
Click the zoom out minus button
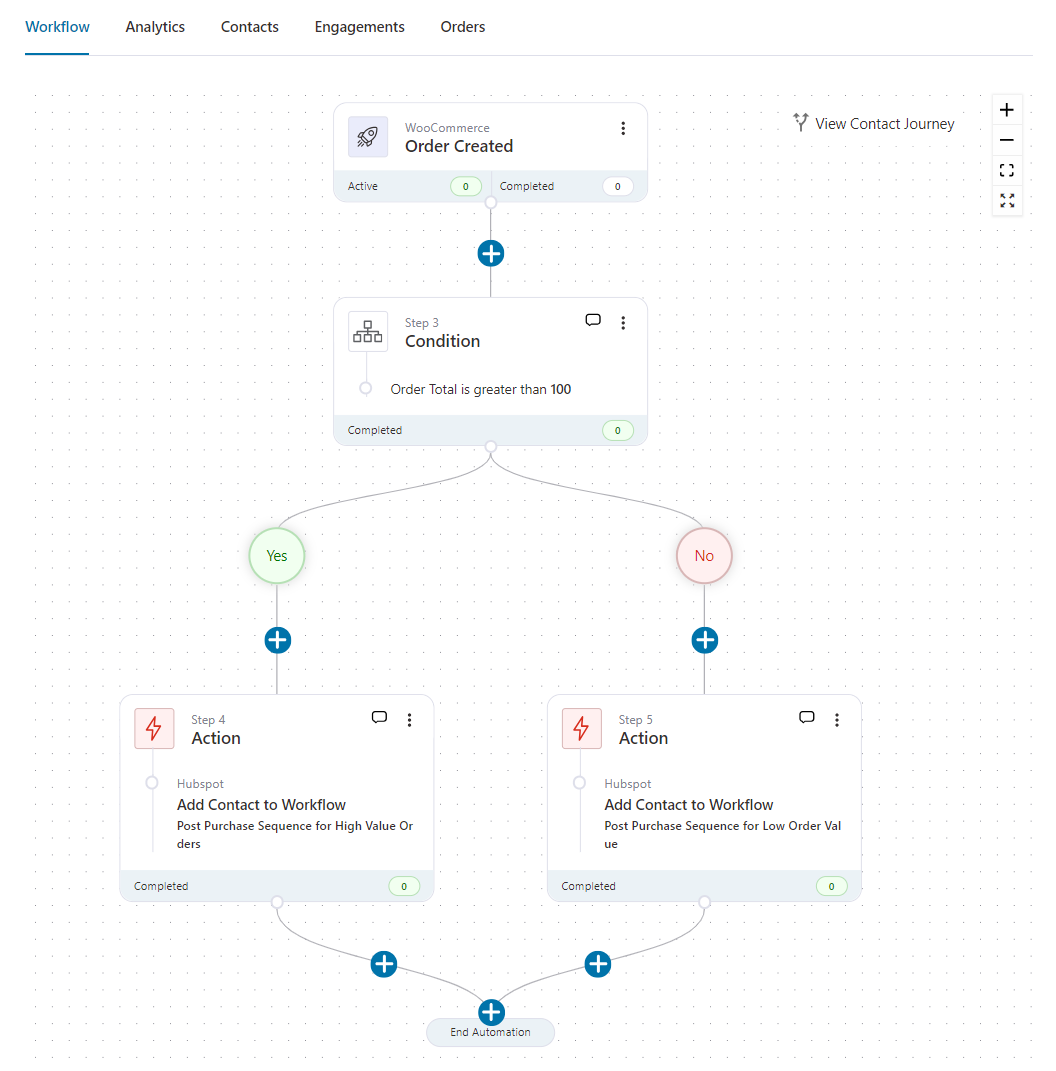click(1007, 140)
